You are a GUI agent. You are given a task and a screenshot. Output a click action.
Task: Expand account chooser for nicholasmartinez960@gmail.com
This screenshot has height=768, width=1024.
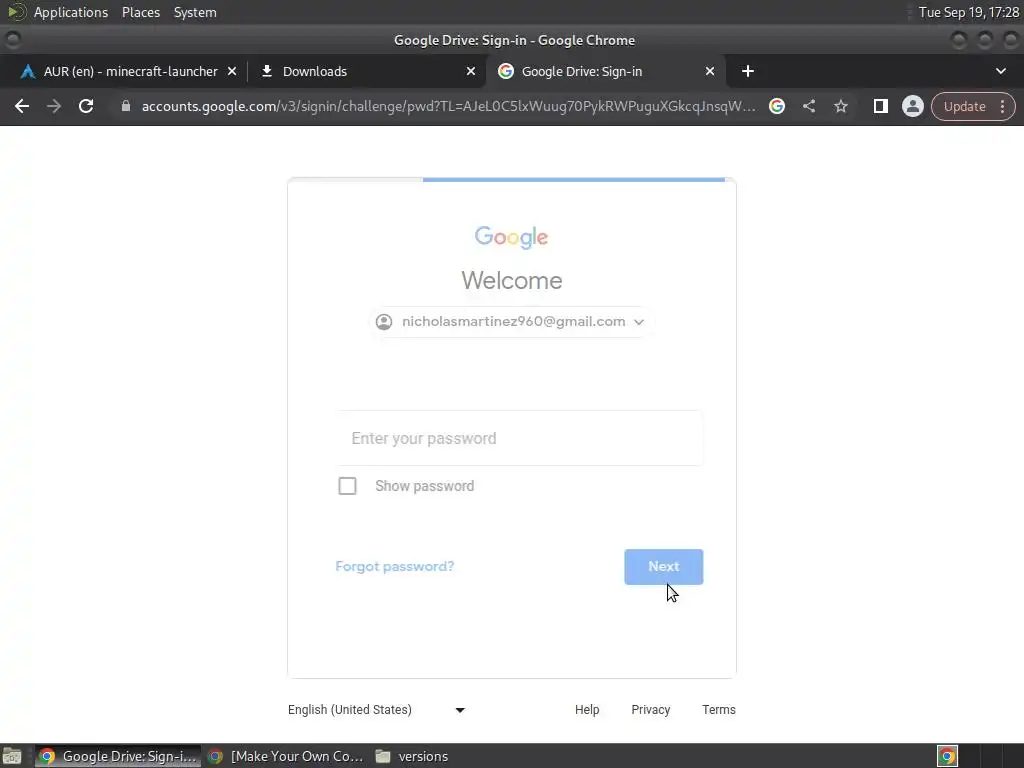pyautogui.click(x=511, y=322)
